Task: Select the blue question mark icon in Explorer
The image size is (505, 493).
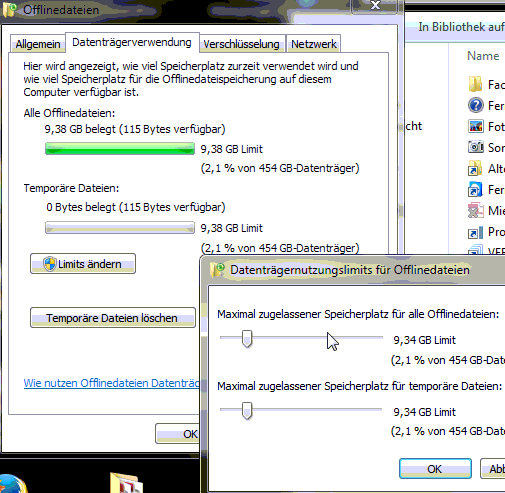Action: (x=476, y=105)
